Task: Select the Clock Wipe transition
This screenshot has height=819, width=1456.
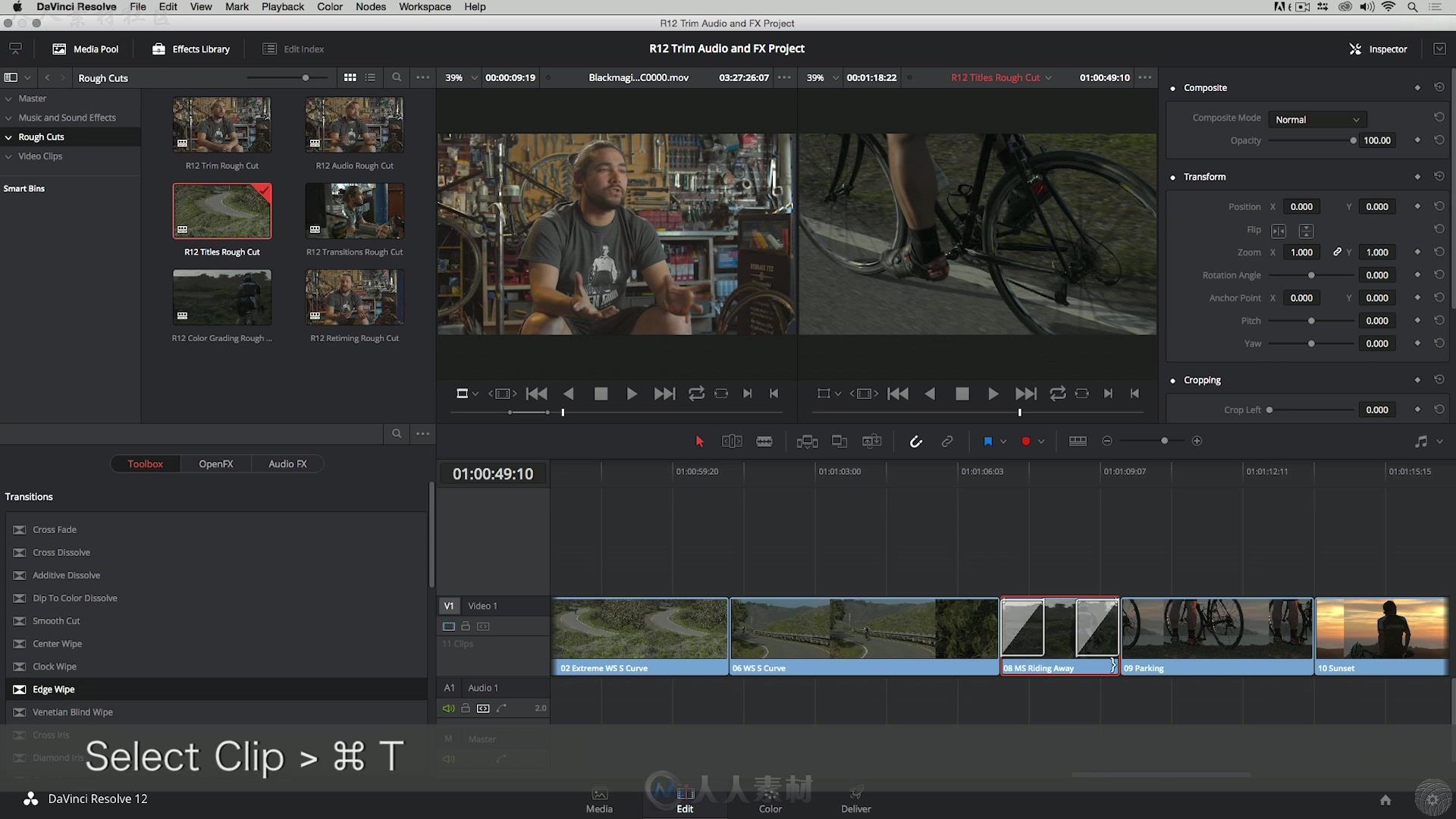Action: click(x=217, y=667)
